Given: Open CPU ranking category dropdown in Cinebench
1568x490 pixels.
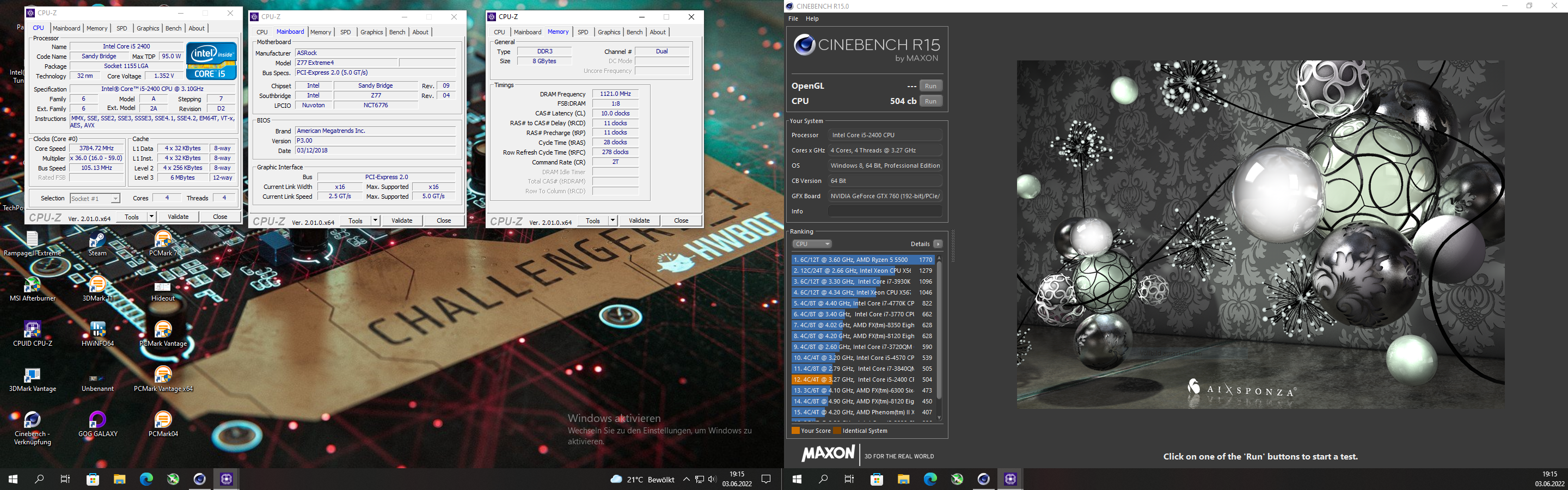Looking at the screenshot, I should (x=811, y=244).
